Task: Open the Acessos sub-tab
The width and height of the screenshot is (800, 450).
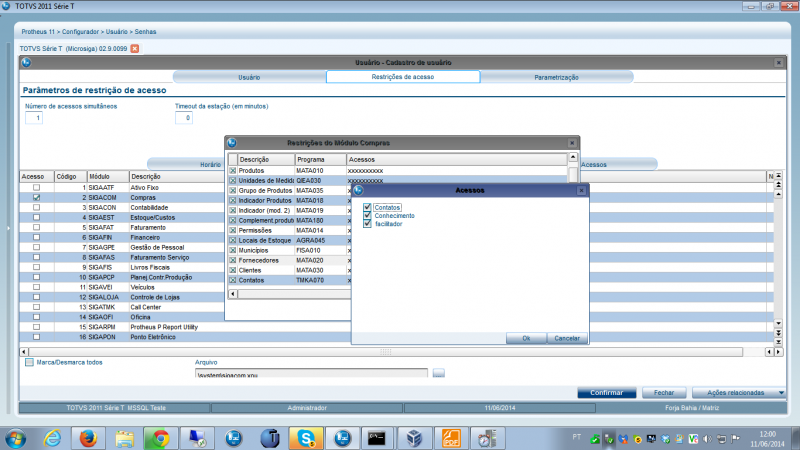Action: pyautogui.click(x=594, y=165)
